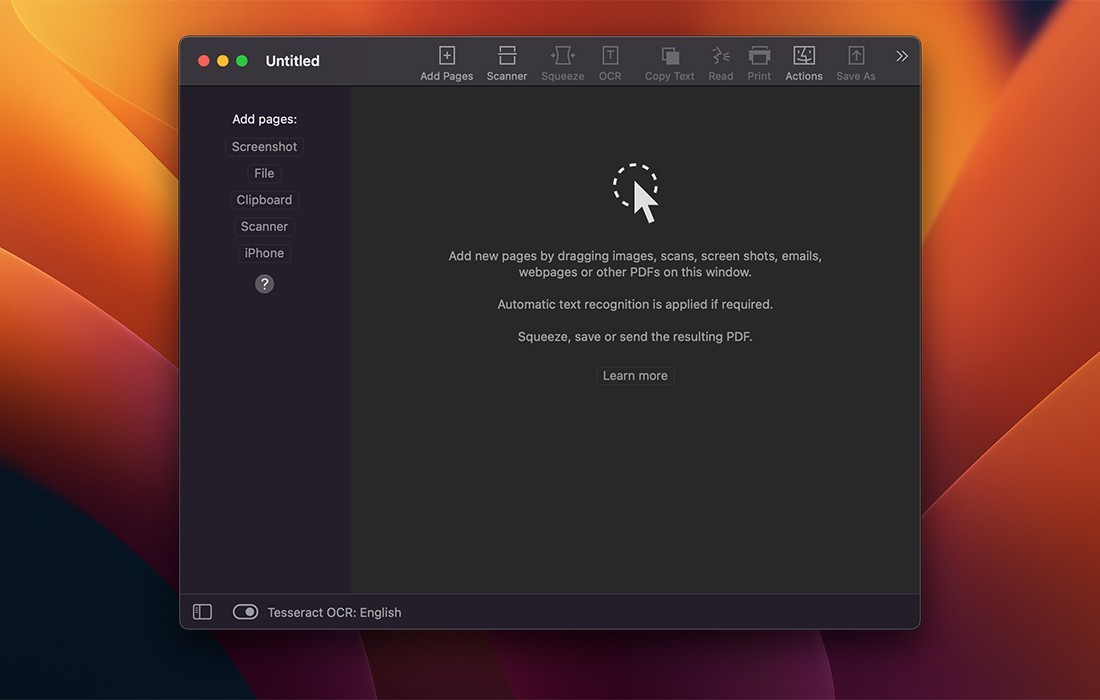Select Scanner from the Add pages list
1100x700 pixels.
(x=264, y=226)
